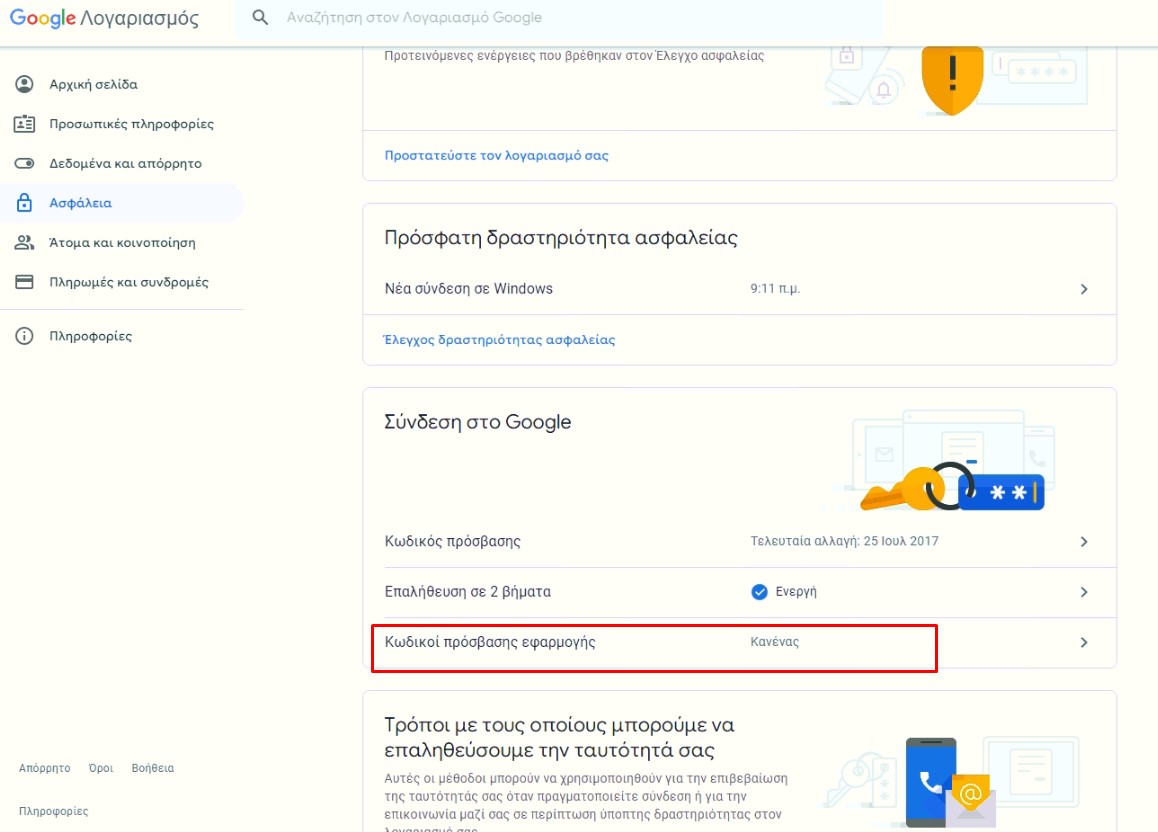Click the Κωδικός πρόσβασης label
This screenshot has width=1158, height=832.
pyautogui.click(x=452, y=541)
